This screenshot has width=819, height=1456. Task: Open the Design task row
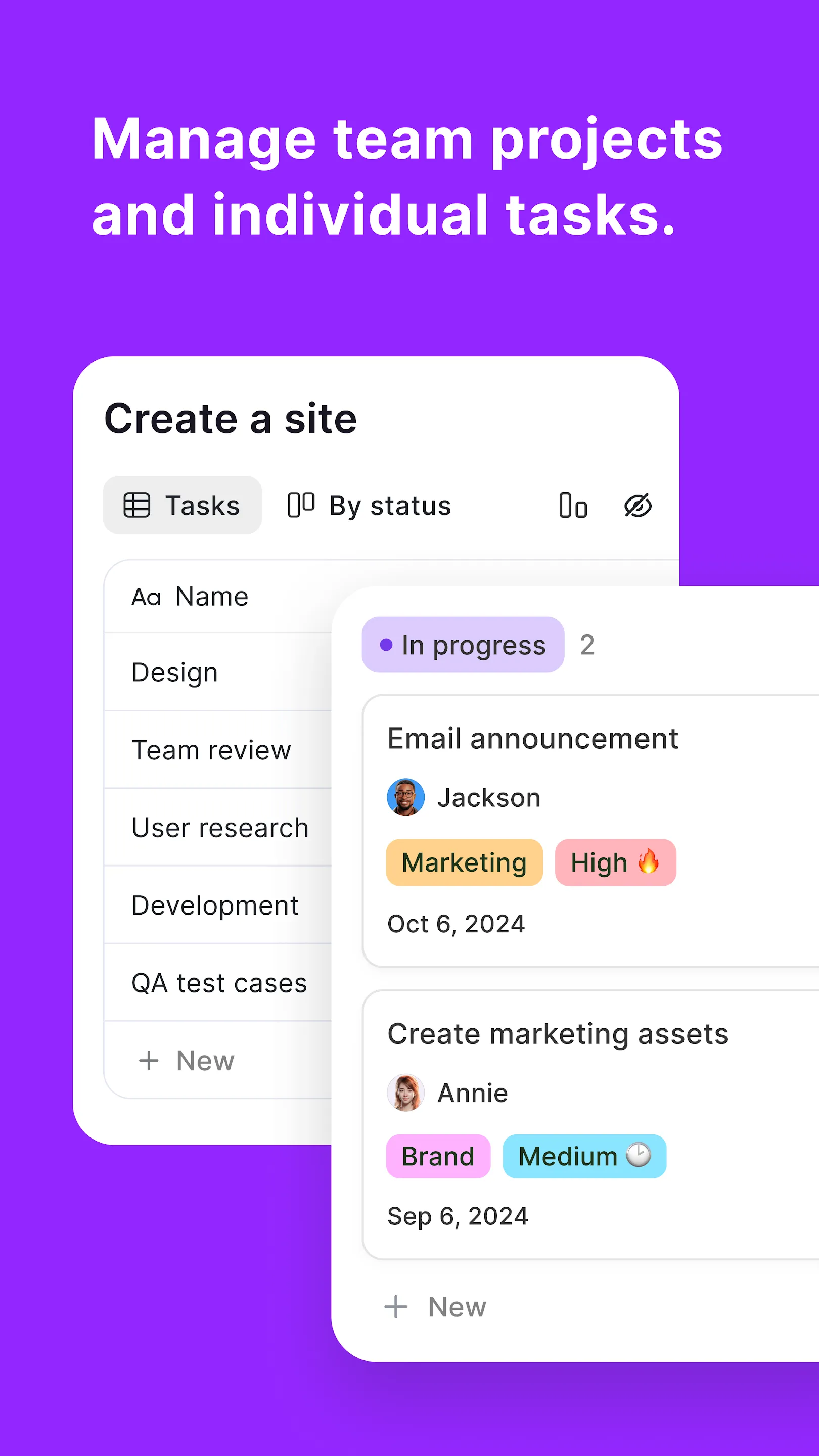[x=218, y=672]
